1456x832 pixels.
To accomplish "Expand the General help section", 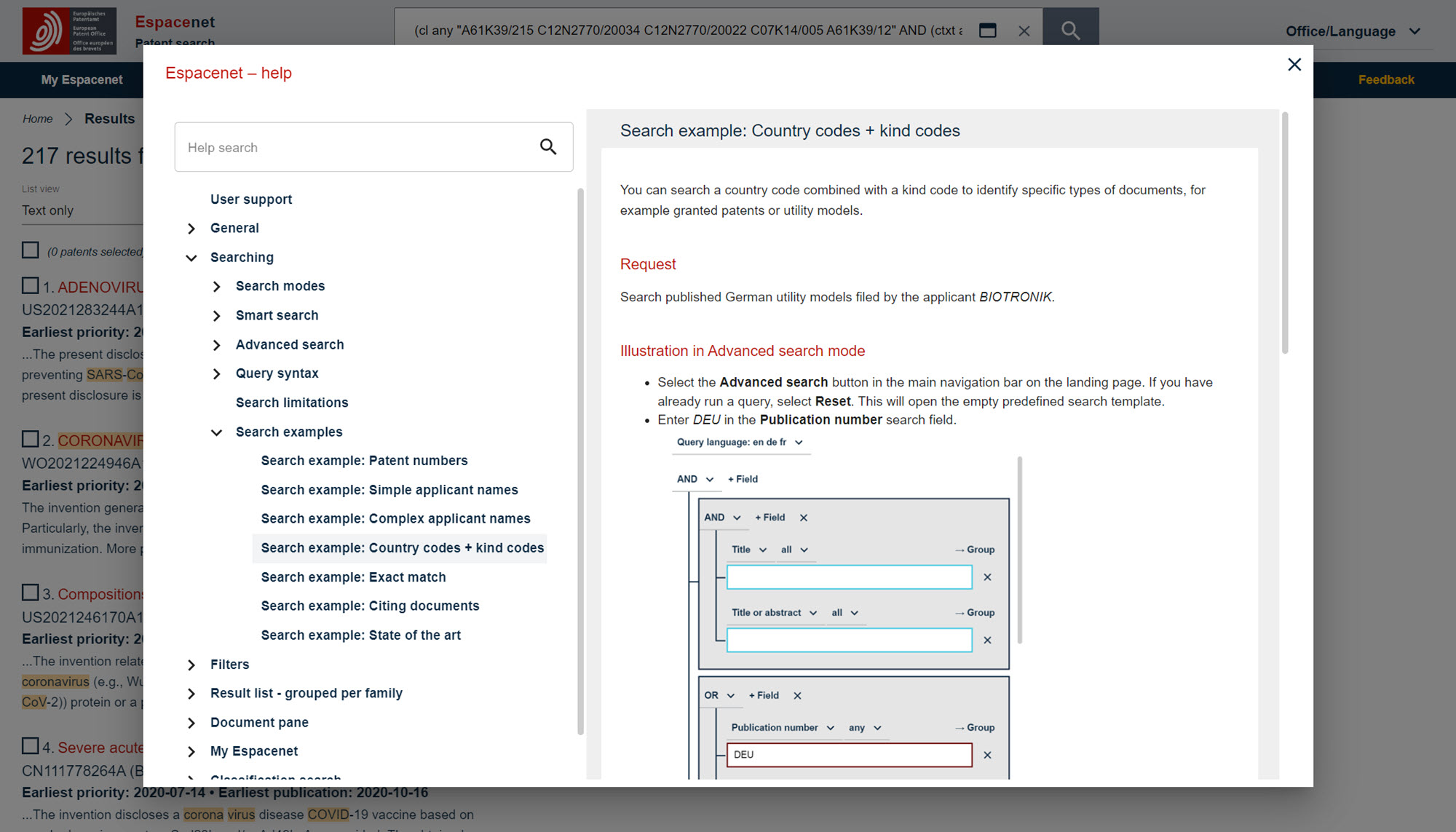I will pos(191,229).
